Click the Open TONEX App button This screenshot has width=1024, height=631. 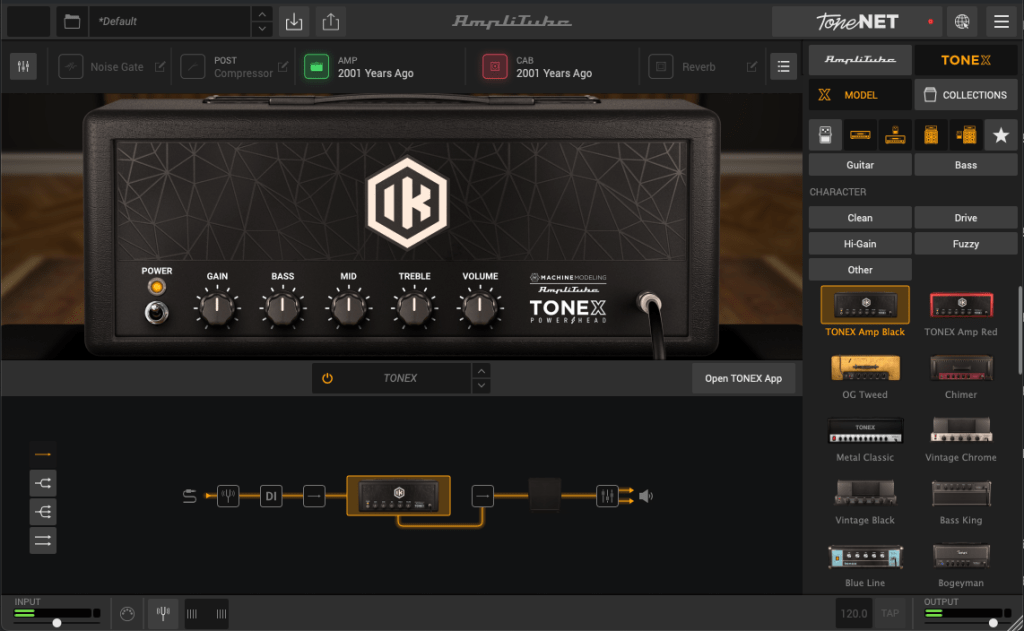(743, 379)
